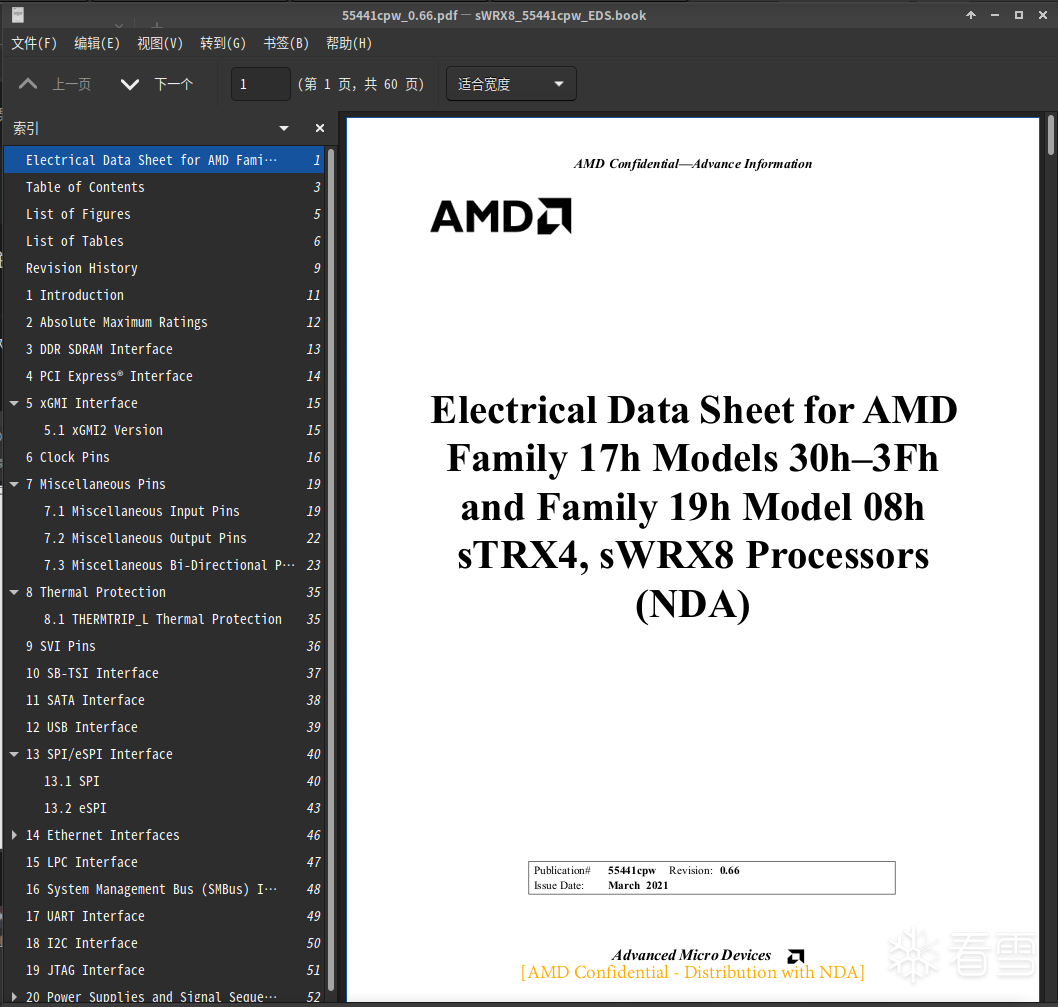Open 8.1 THERMTRIP_L Thermal Protection entry
Image resolution: width=1058 pixels, height=1007 pixels.
(x=164, y=619)
